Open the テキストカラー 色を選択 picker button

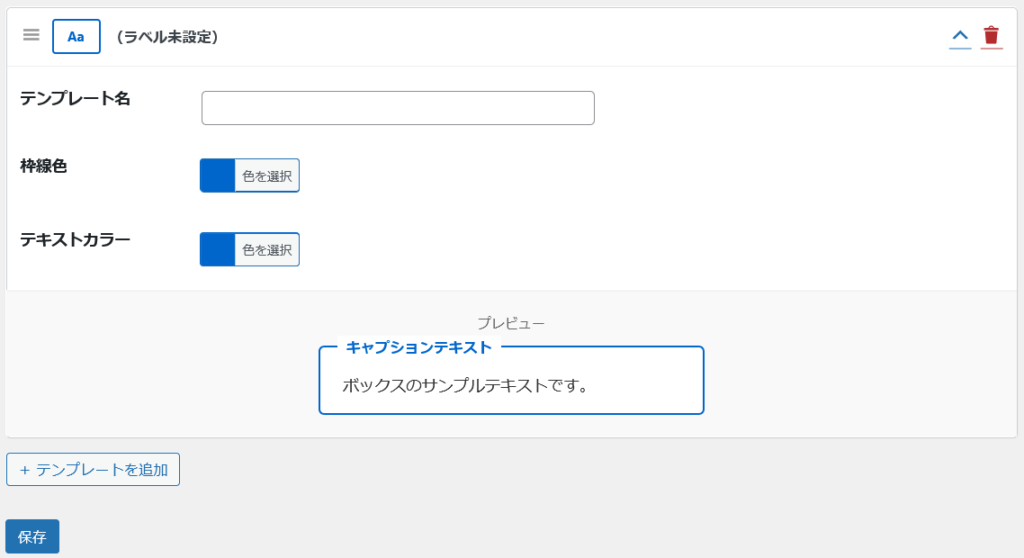coord(267,250)
